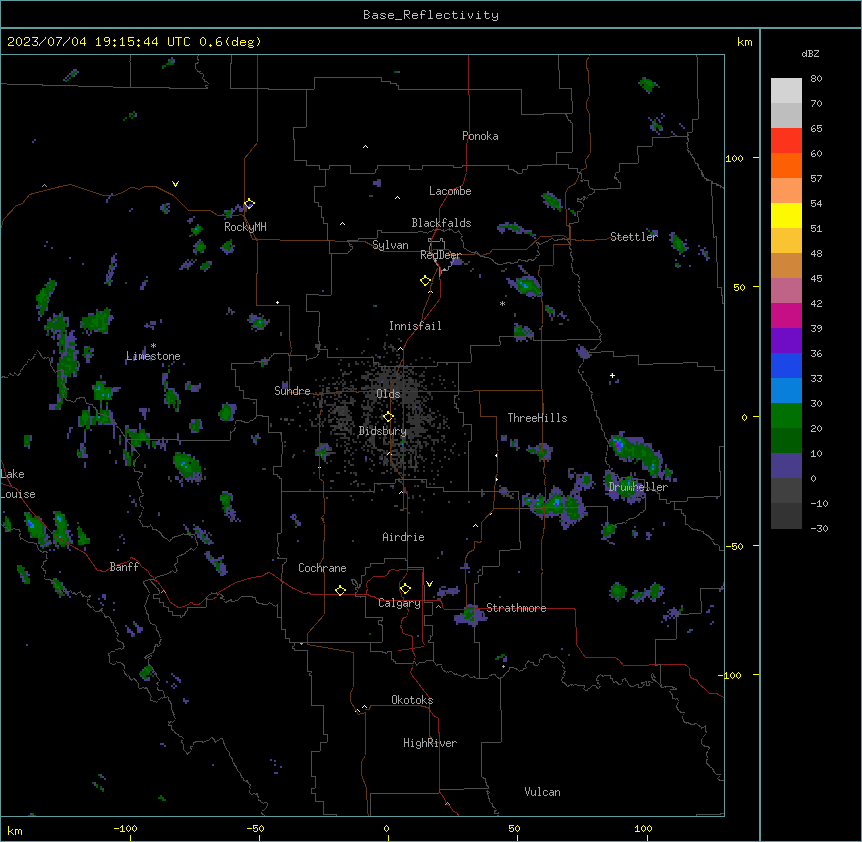Click the Didsbury city label
The image size is (862, 842).
[x=382, y=431]
